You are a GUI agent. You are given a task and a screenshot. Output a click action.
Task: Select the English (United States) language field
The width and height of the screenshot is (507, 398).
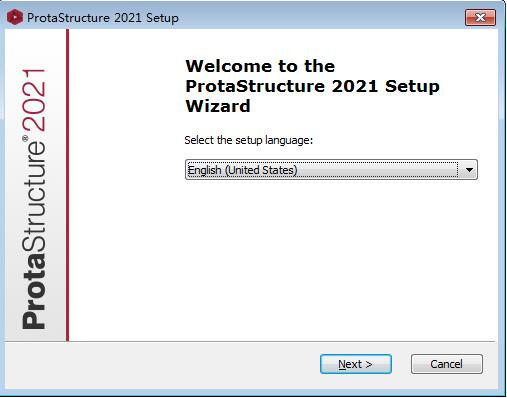coord(331,170)
